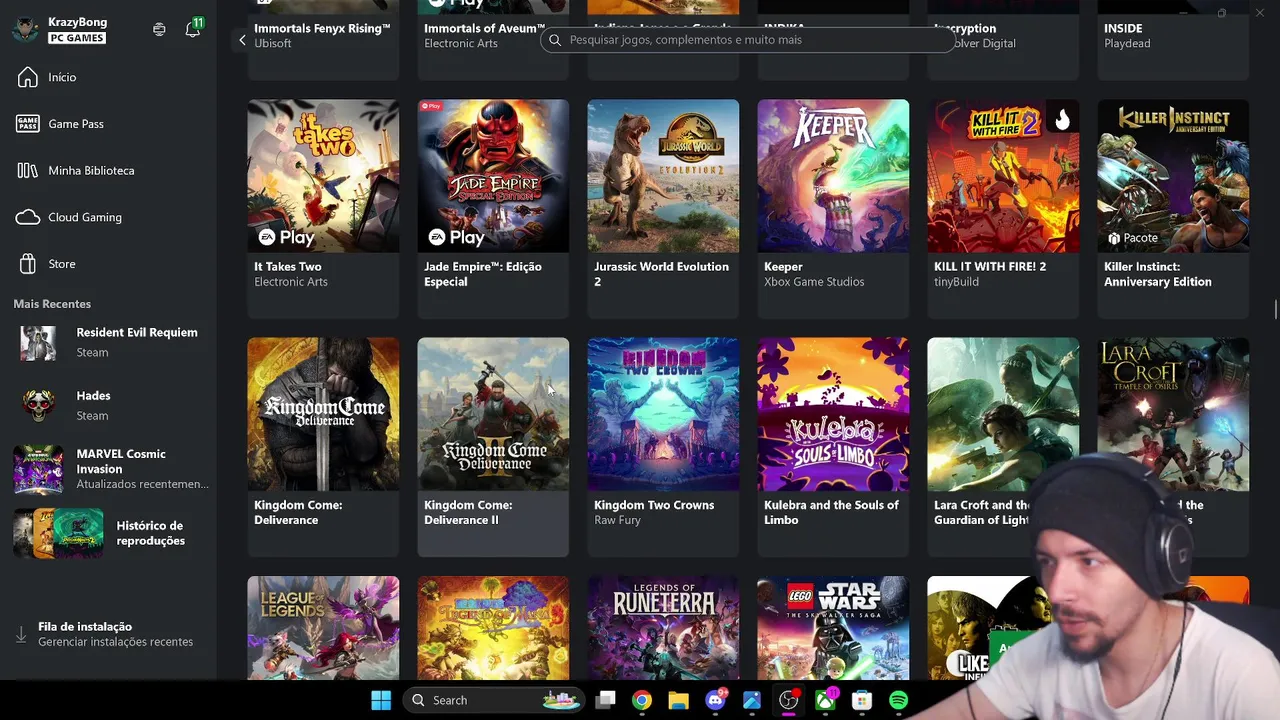
Task: Open Fila de instalação queue
Action: coord(106,634)
